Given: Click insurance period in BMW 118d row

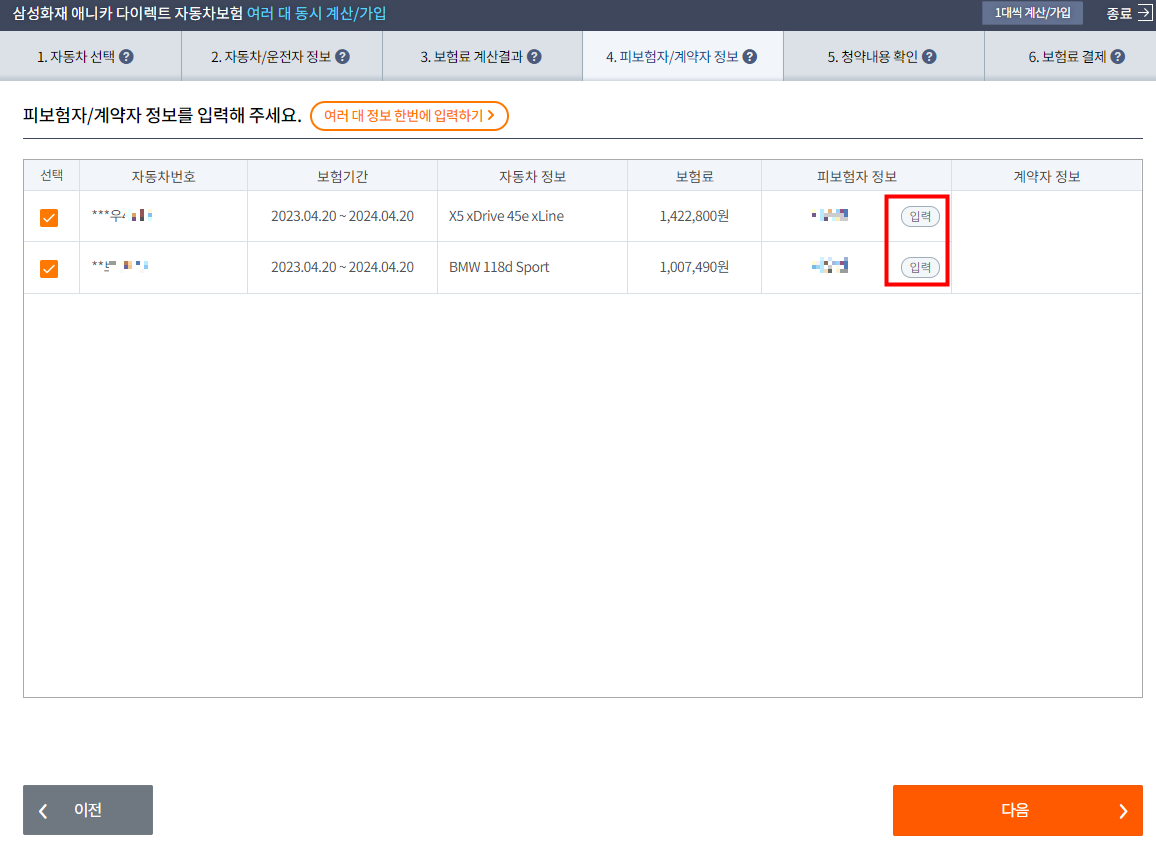Looking at the screenshot, I should (x=342, y=267).
